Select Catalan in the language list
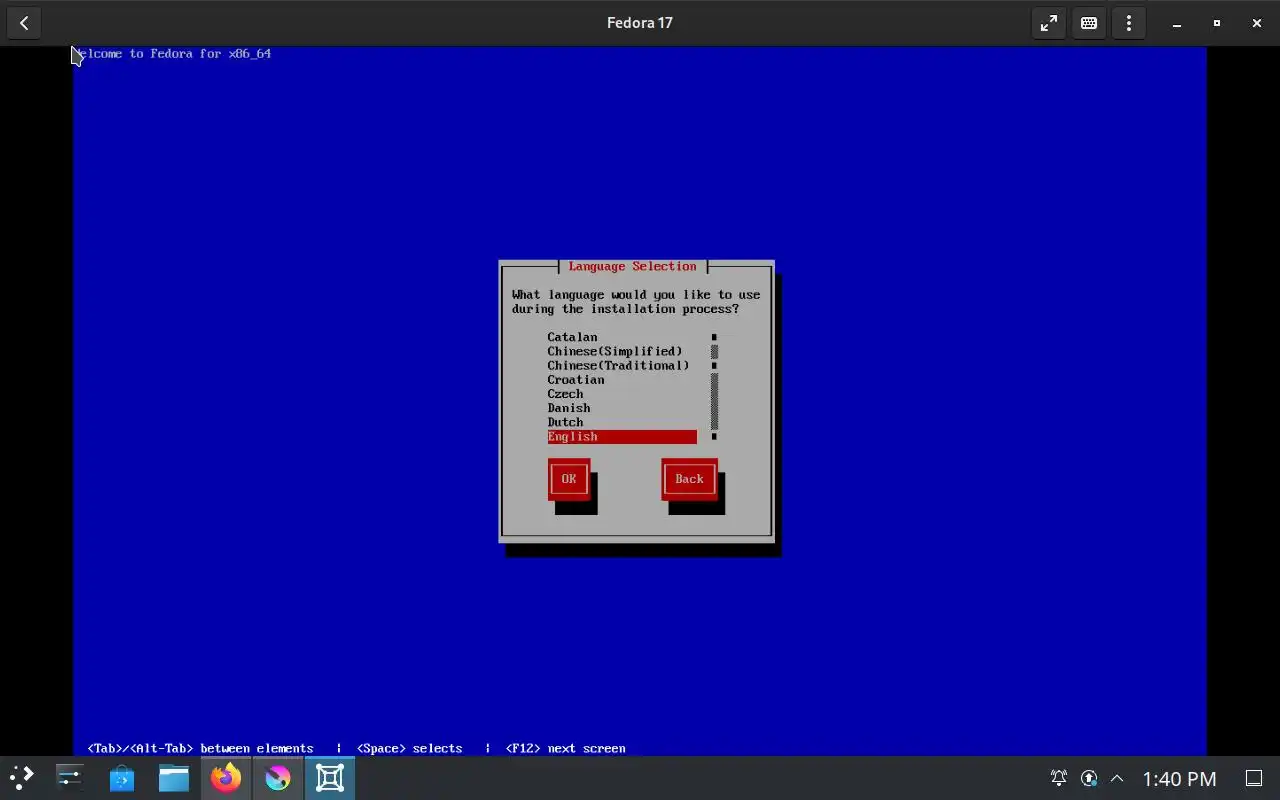Viewport: 1280px width, 800px height. tap(622, 337)
